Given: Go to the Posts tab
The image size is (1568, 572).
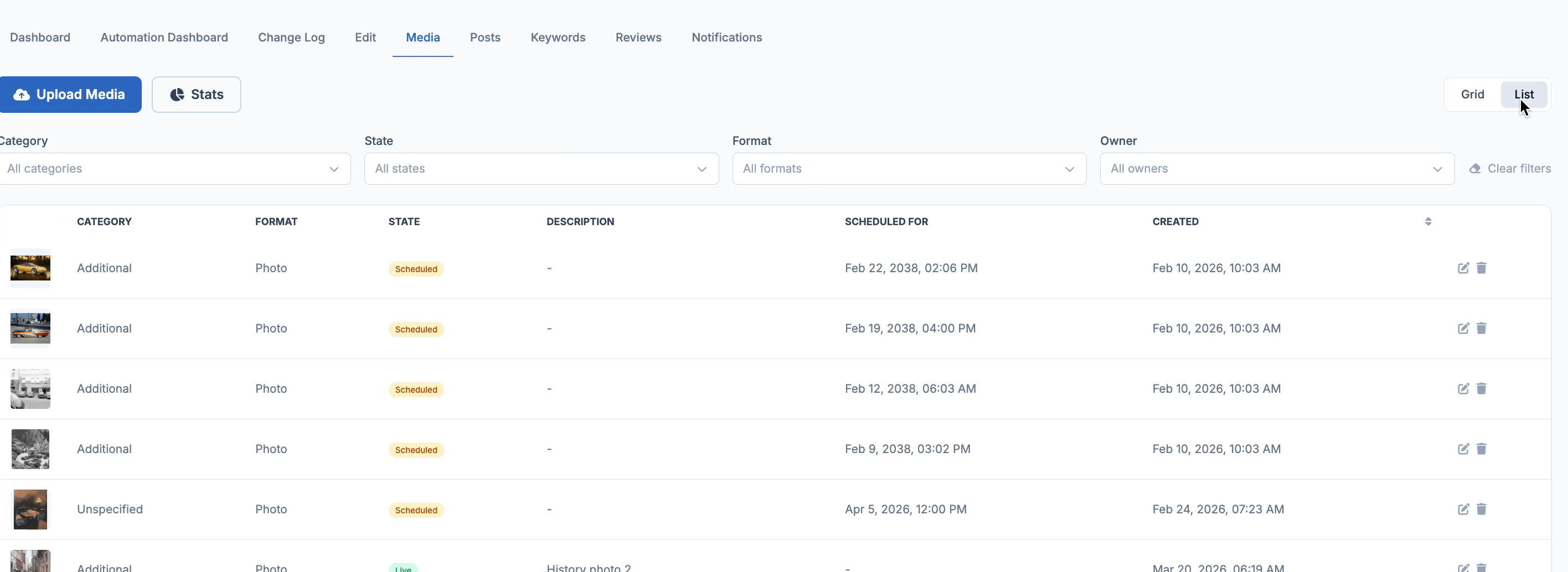Looking at the screenshot, I should (484, 38).
